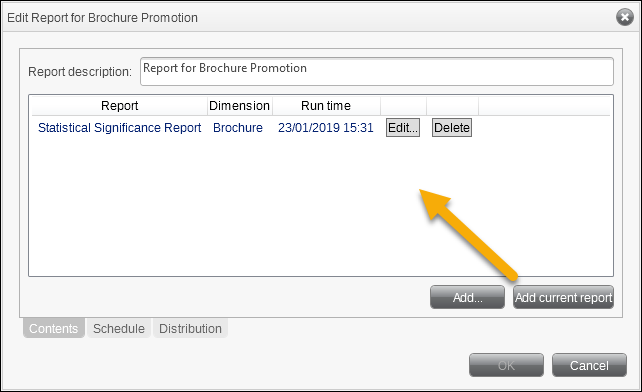Screen dimensions: 642x392
Task: Delete the Statistical Significance Report entry
Action: [452, 128]
